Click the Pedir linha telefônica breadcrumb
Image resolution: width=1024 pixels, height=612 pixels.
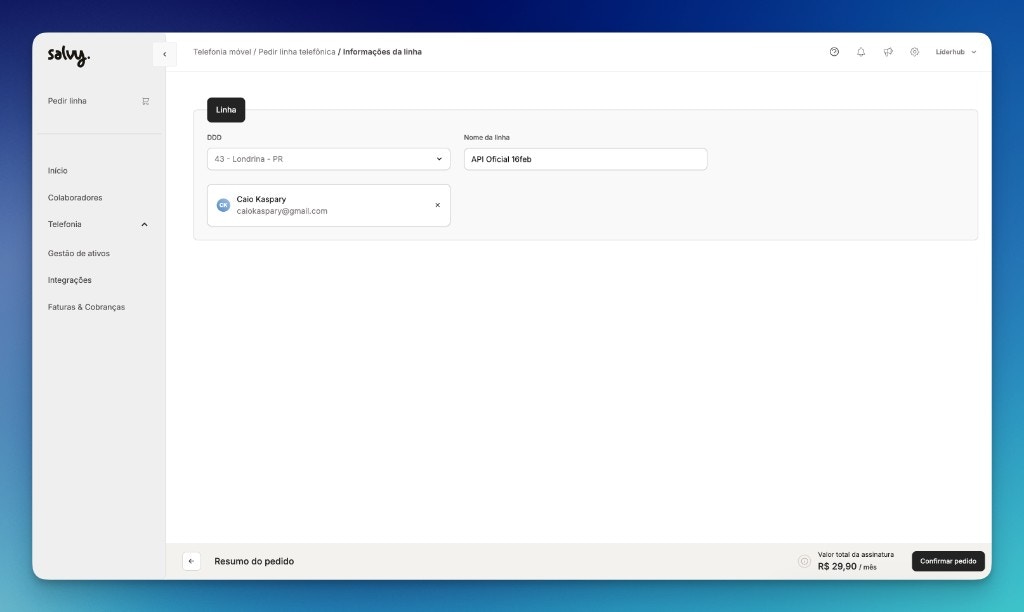296,52
